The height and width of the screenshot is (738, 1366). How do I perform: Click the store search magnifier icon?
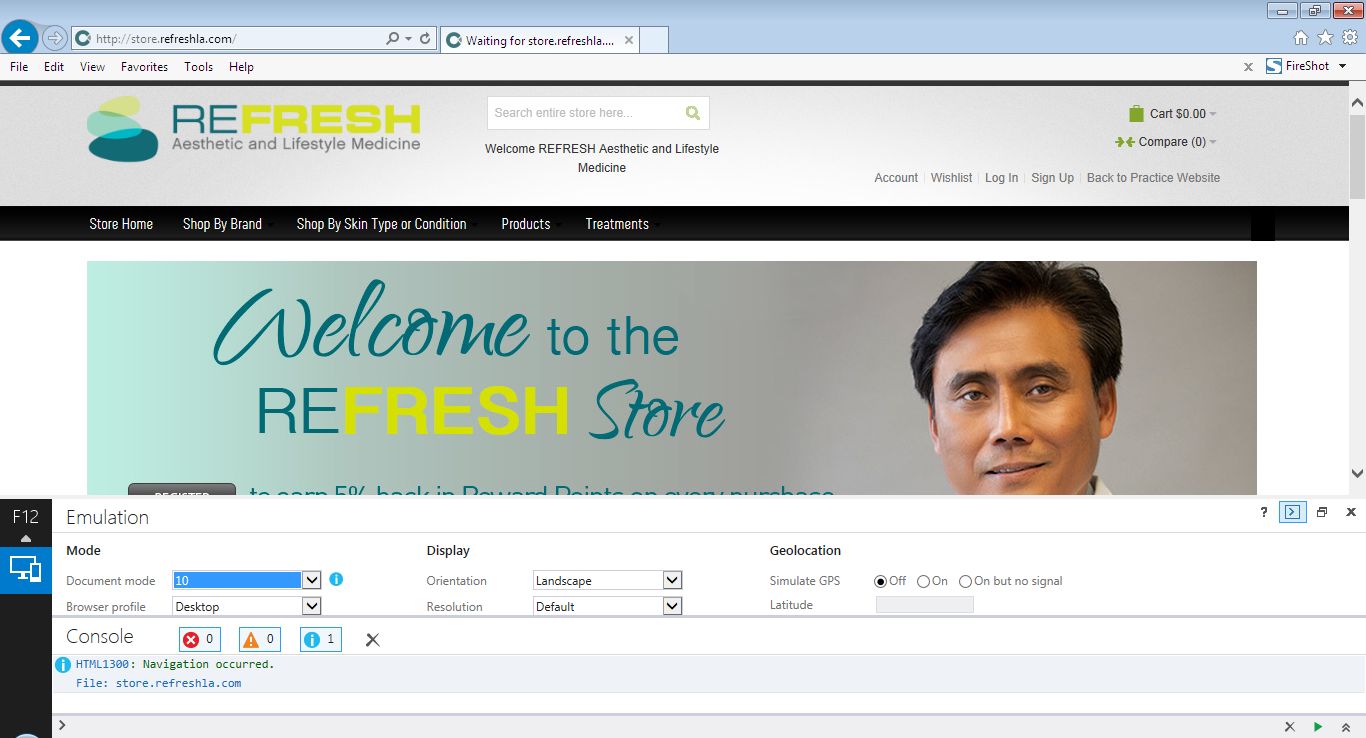pos(693,113)
